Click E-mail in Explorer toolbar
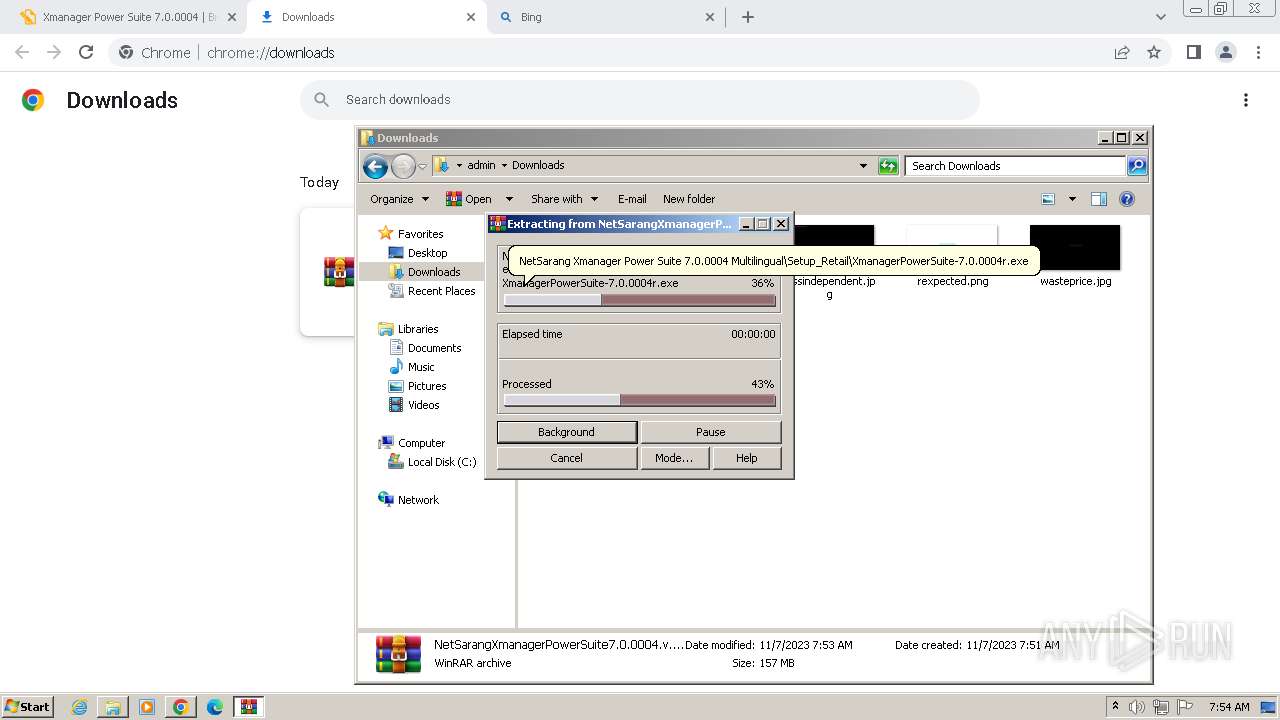The image size is (1280, 720). click(x=632, y=199)
